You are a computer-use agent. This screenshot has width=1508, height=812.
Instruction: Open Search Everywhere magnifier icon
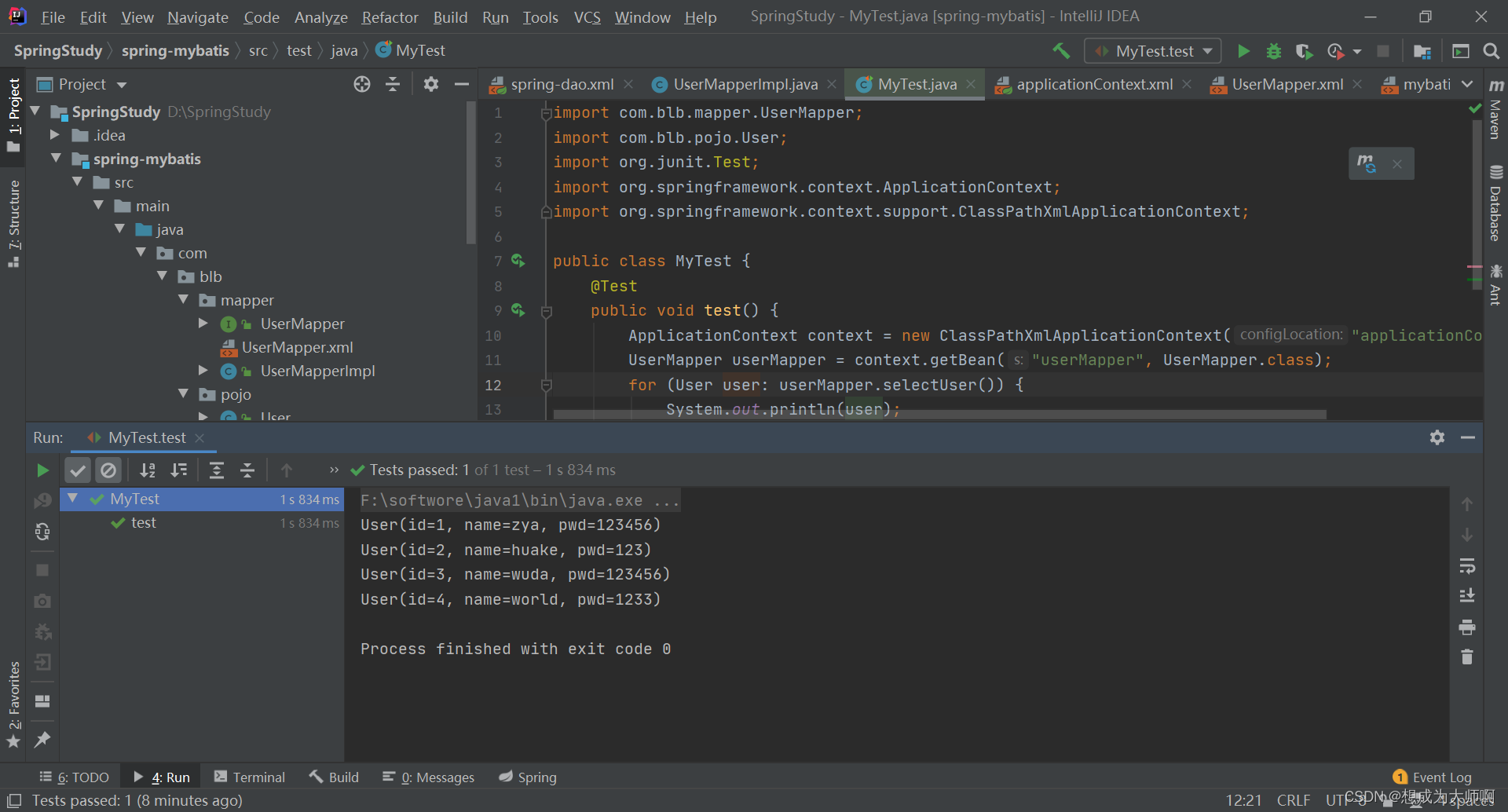[1491, 51]
